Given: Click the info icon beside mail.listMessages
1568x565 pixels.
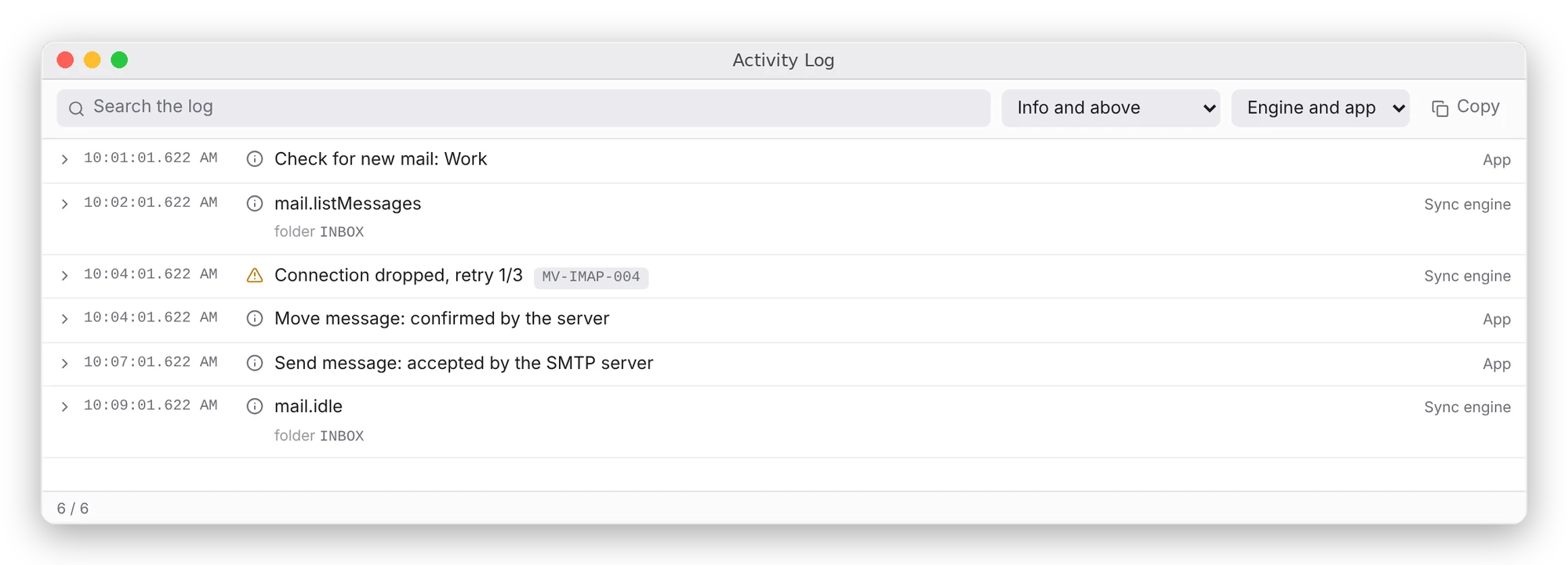Looking at the screenshot, I should pos(255,204).
